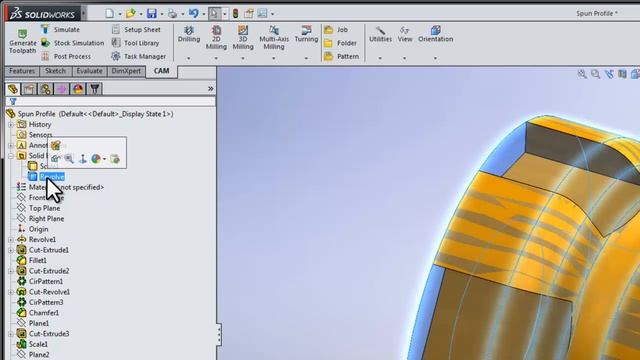Open Stock Simulation
The image size is (640, 360).
(x=73, y=43)
